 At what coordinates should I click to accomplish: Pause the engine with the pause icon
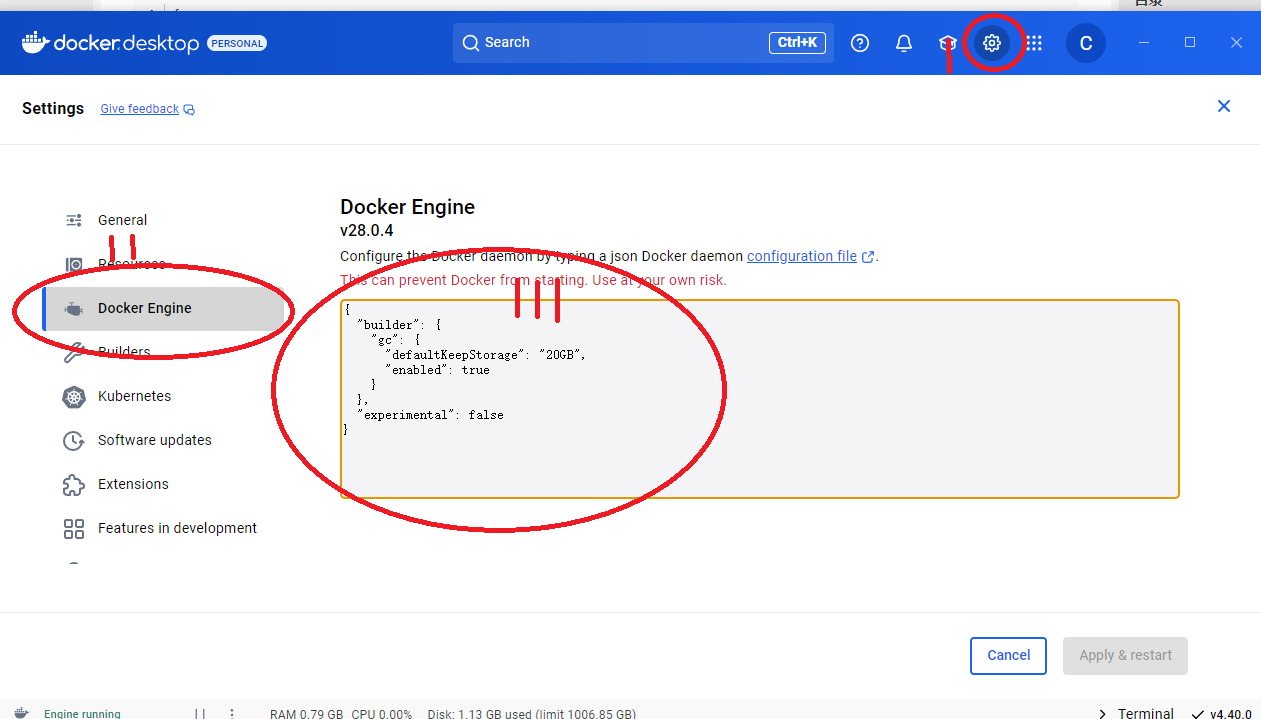coord(200,714)
